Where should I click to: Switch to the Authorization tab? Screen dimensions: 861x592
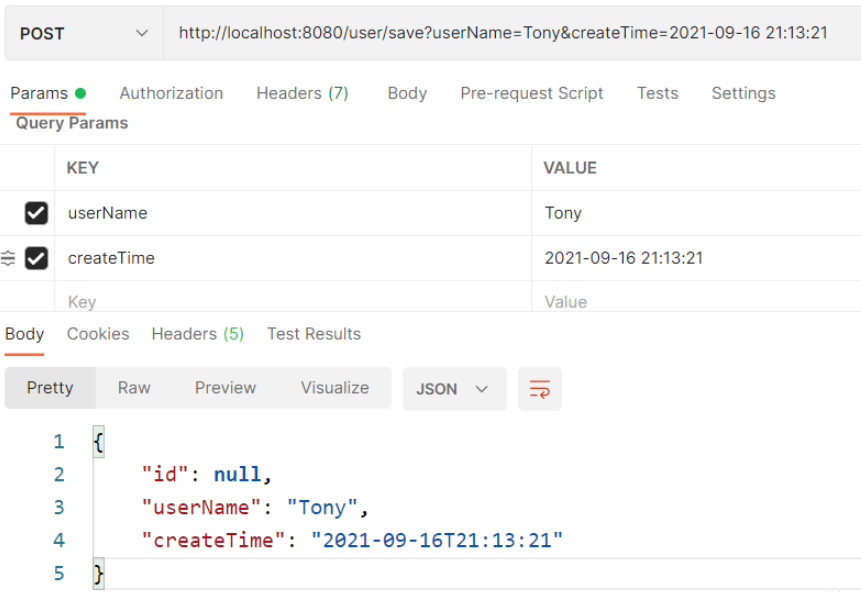(170, 93)
